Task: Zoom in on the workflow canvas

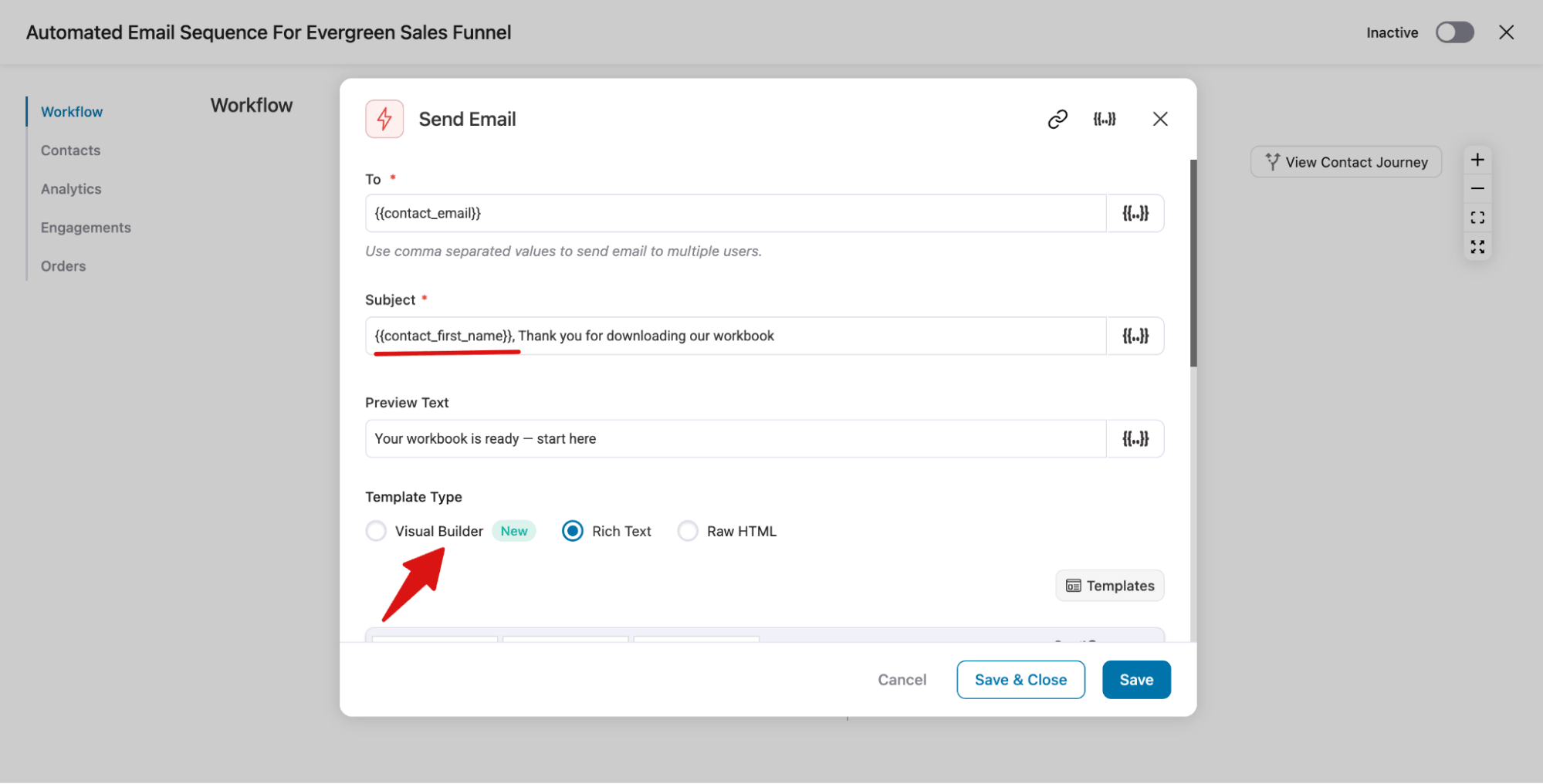Action: (x=1477, y=160)
